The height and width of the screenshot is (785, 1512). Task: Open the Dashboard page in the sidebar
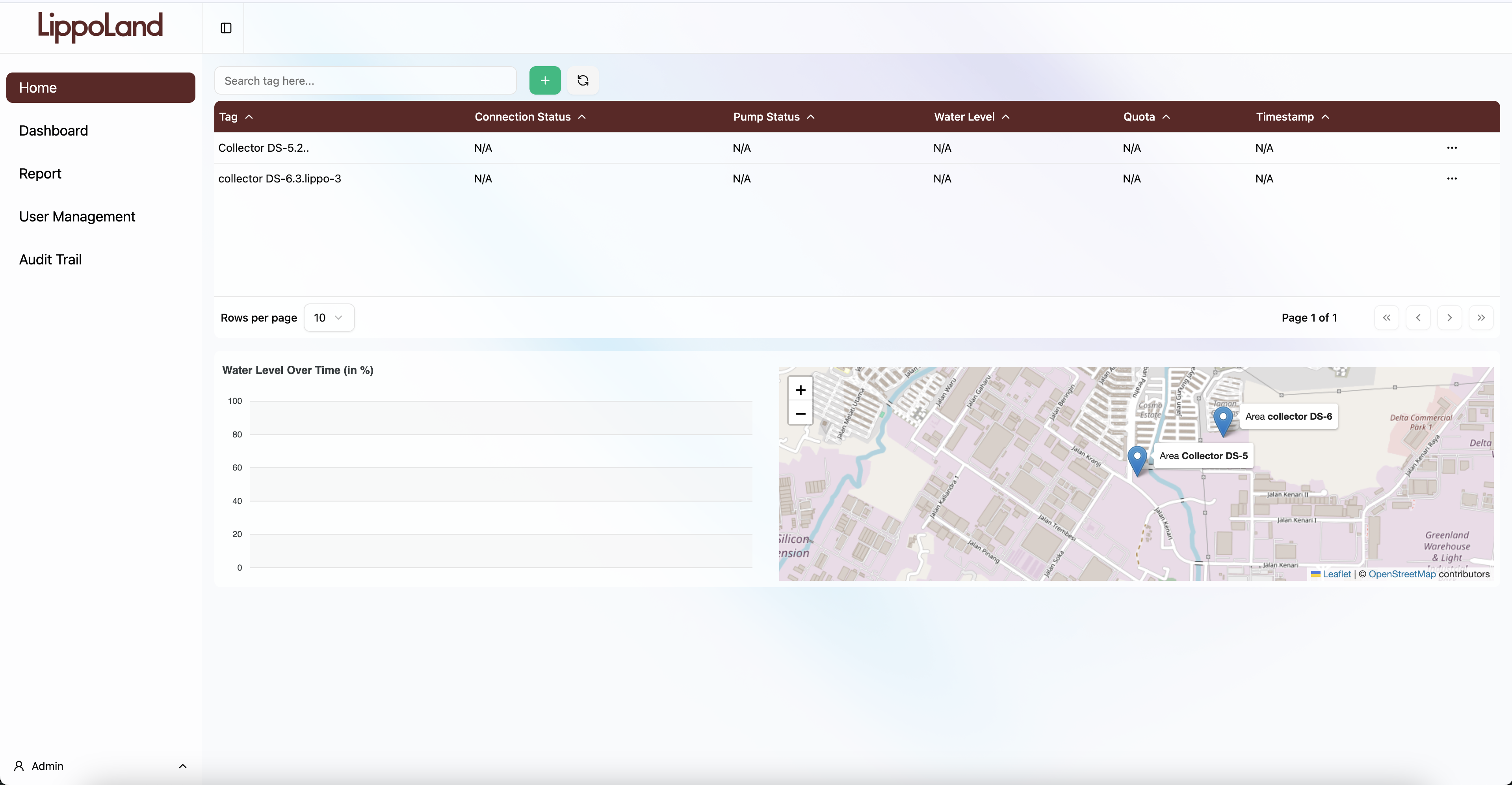54,130
